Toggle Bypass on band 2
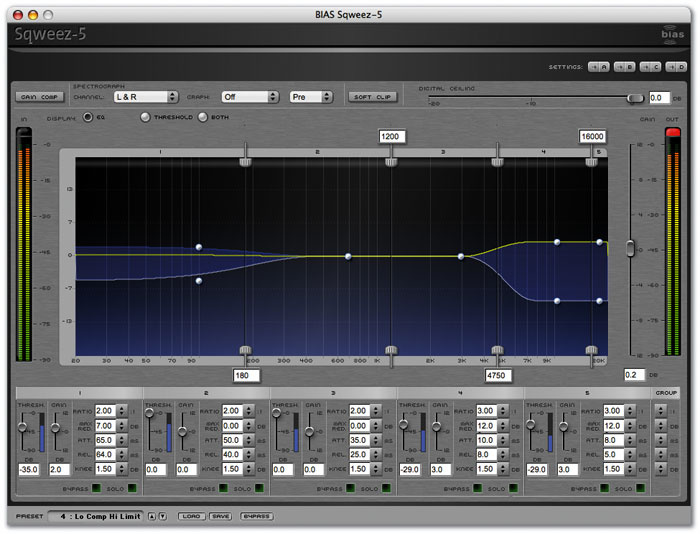 (x=223, y=488)
